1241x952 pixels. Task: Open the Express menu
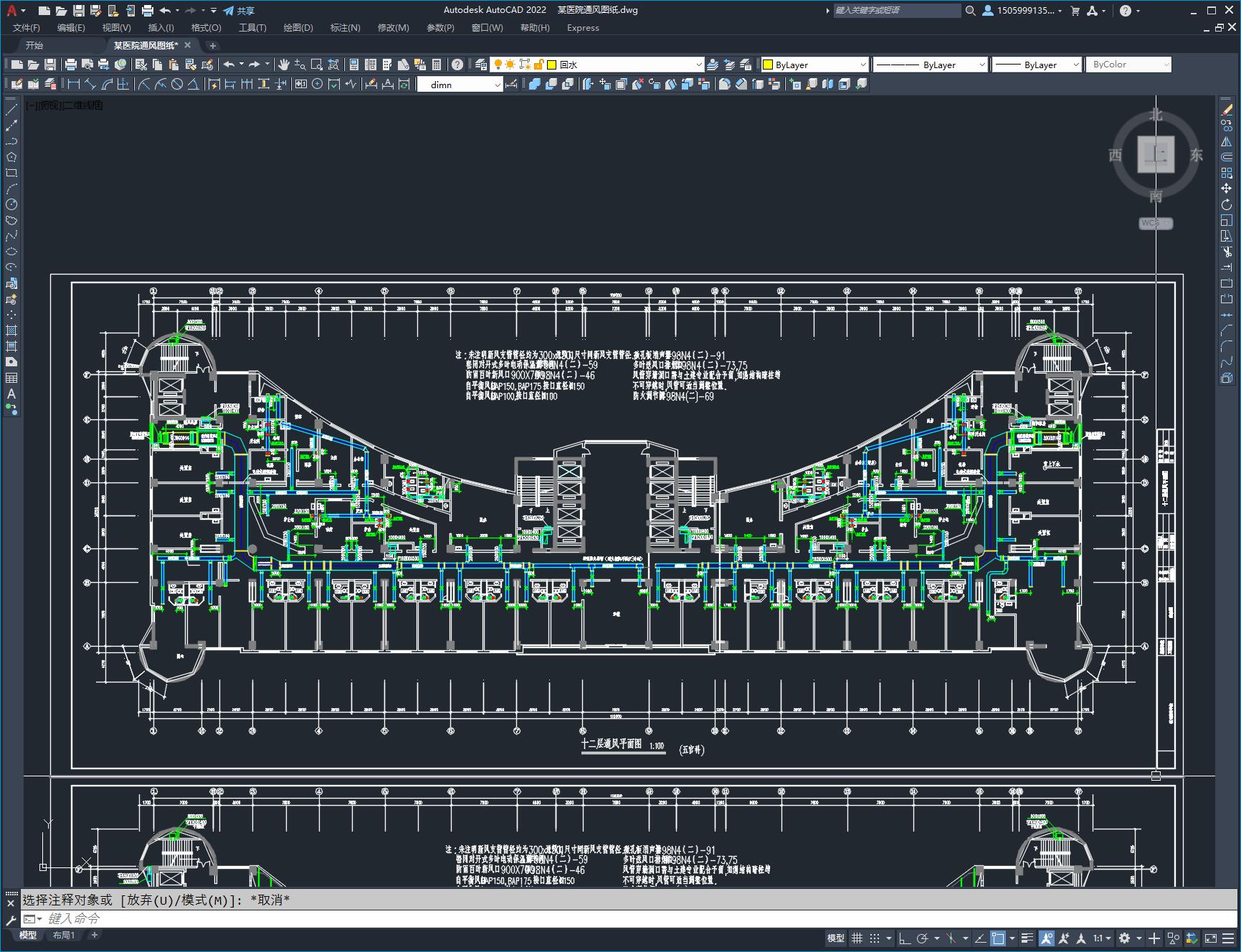point(583,28)
